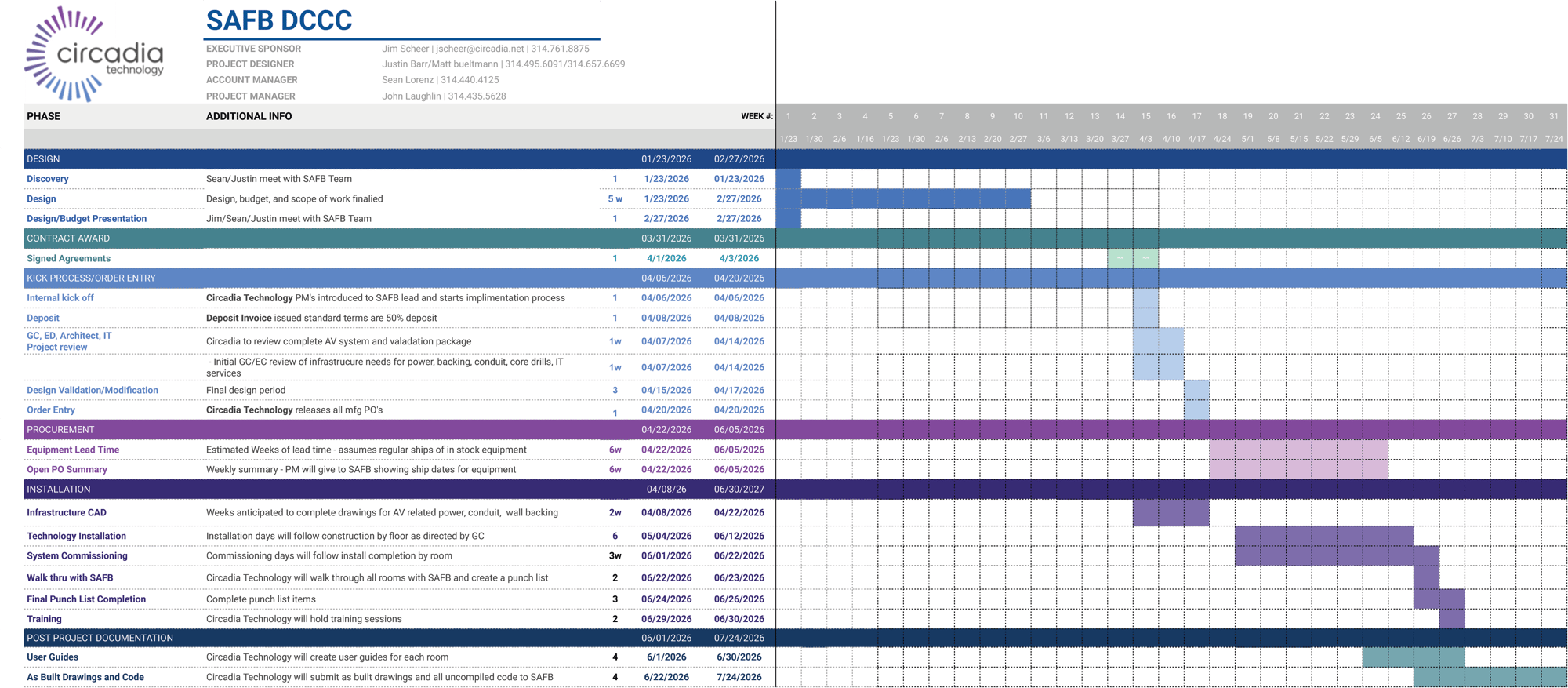This screenshot has height=688, width=1568.
Task: Select the Technology Installation Gantt bar
Action: click(x=1324, y=537)
